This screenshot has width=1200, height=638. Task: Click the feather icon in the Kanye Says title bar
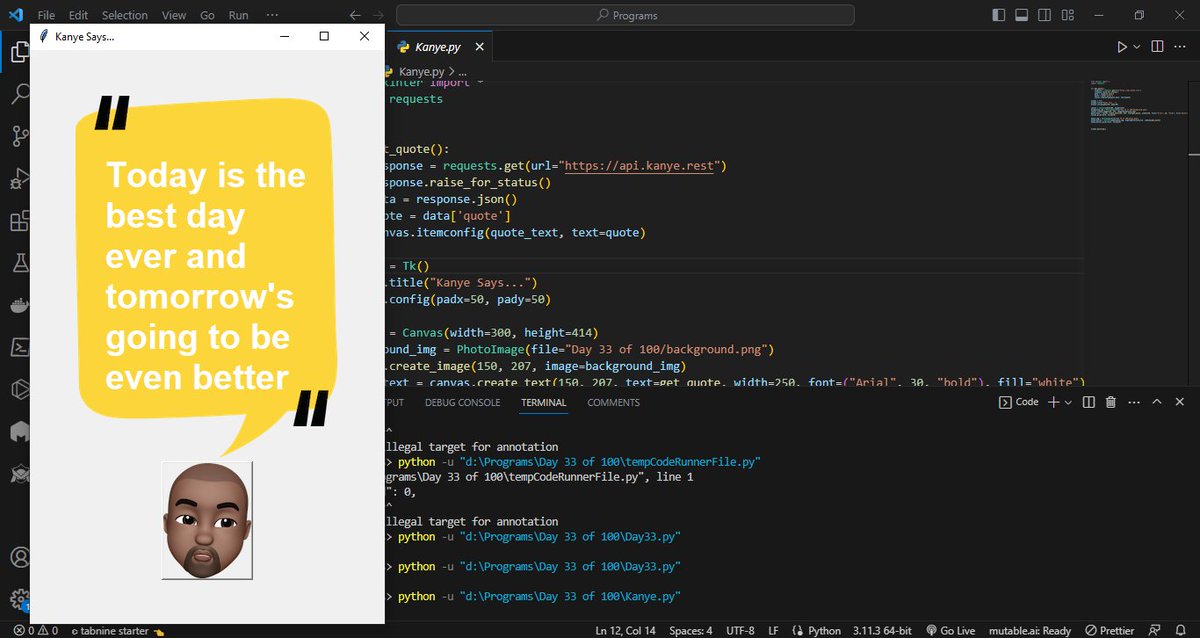(43, 36)
